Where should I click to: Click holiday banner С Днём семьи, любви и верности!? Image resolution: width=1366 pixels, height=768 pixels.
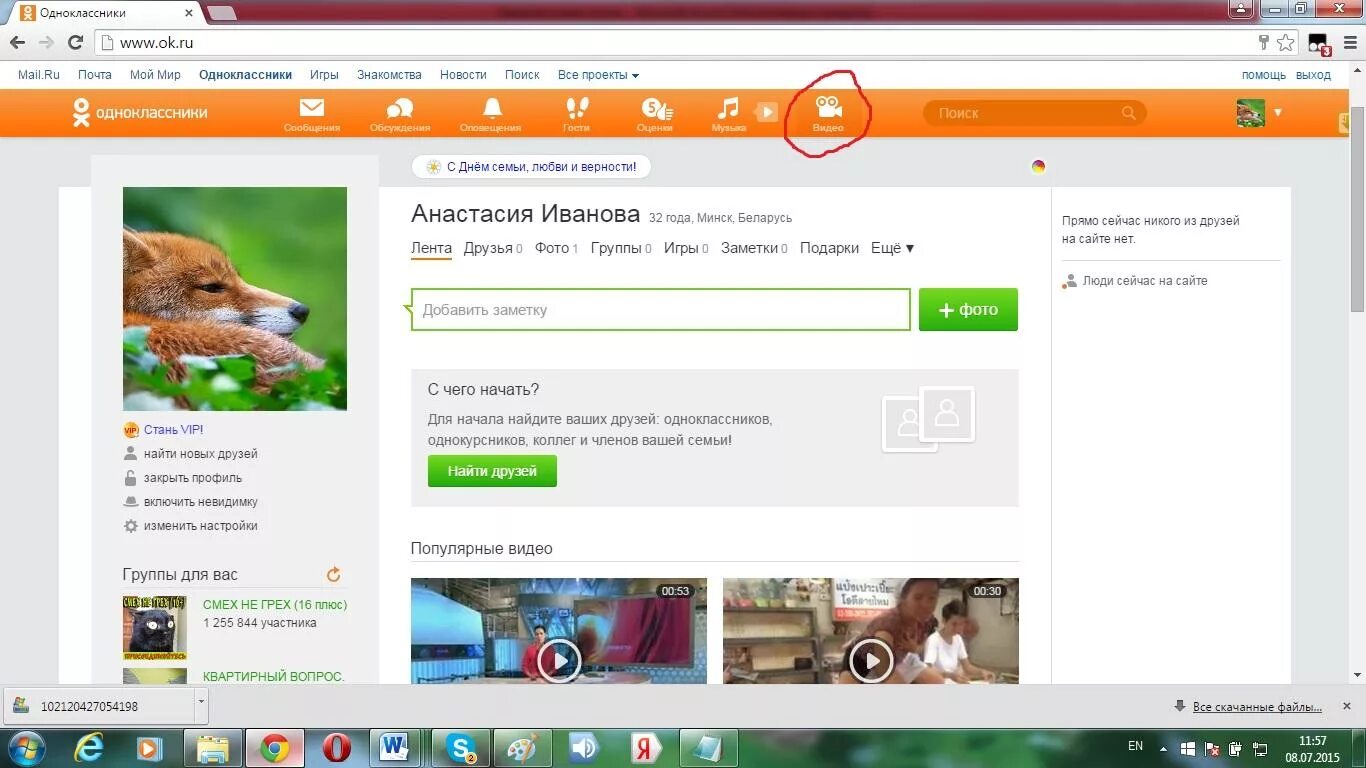(531, 167)
